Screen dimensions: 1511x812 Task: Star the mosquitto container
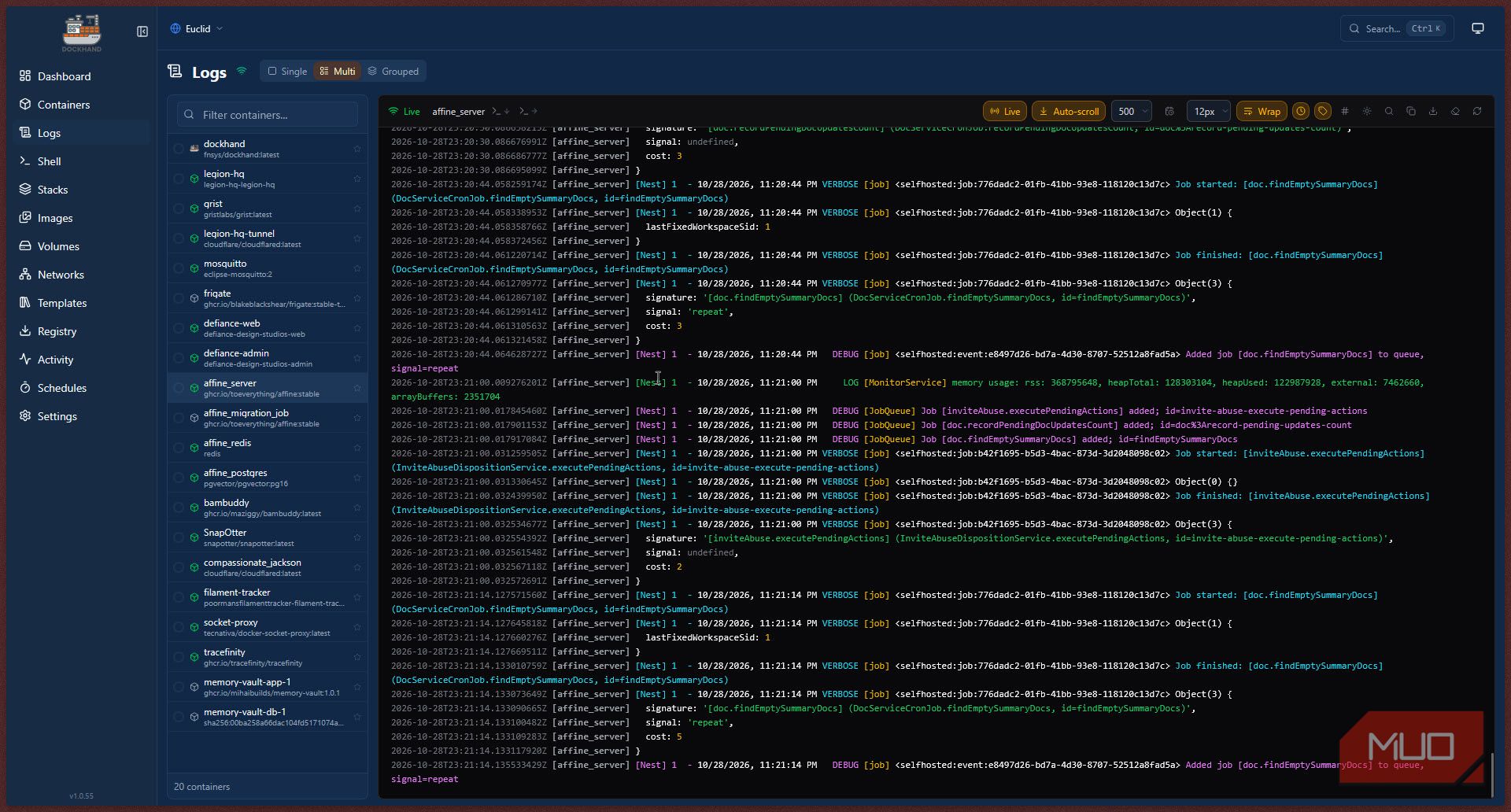tap(357, 268)
